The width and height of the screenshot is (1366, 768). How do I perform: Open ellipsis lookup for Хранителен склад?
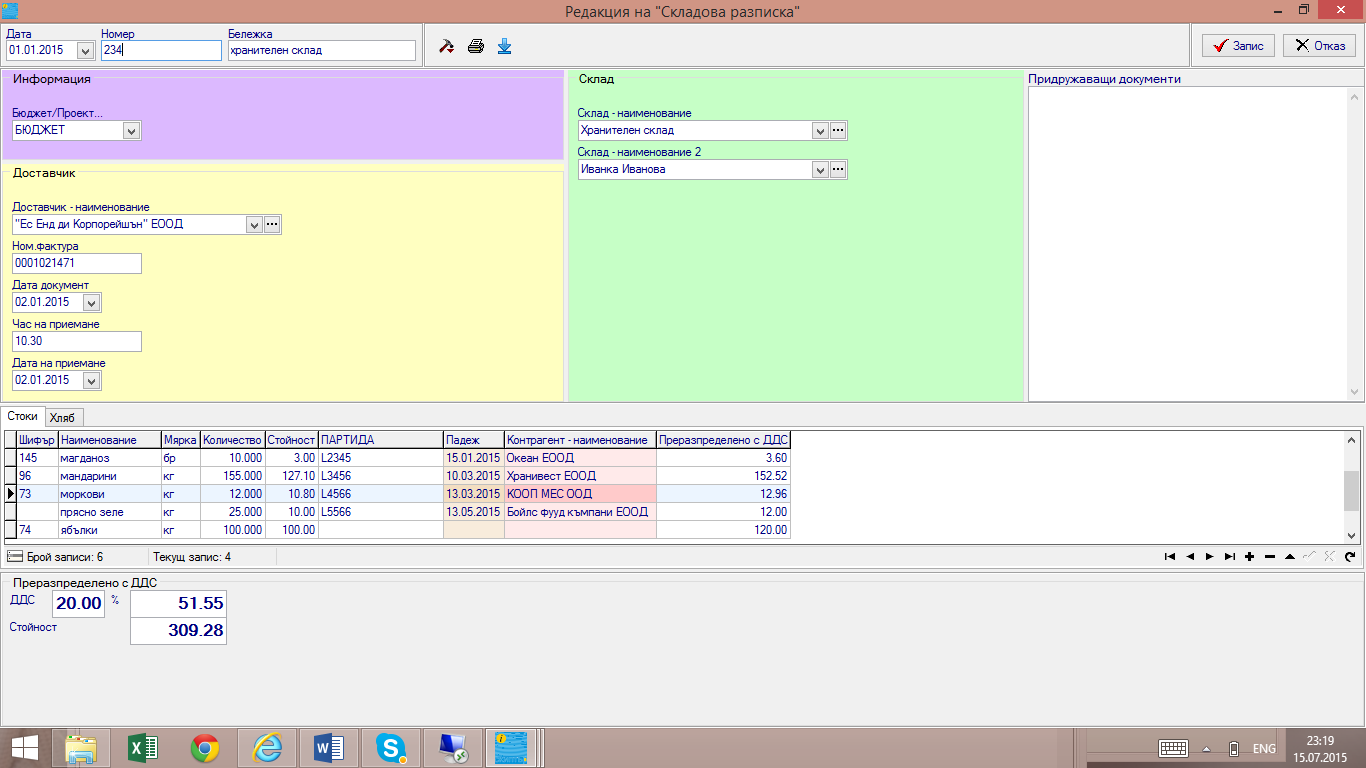pos(838,131)
